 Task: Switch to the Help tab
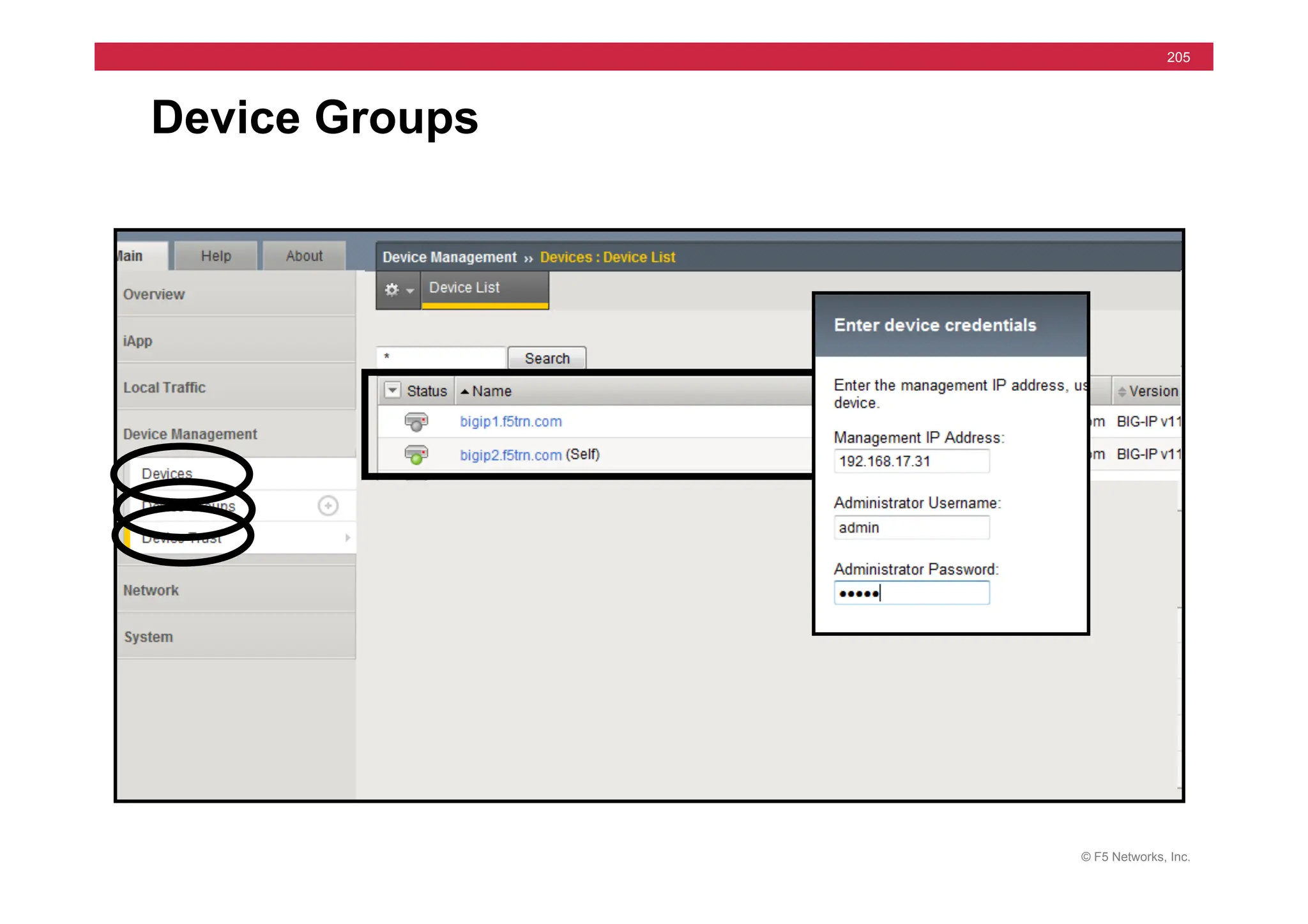click(x=216, y=256)
